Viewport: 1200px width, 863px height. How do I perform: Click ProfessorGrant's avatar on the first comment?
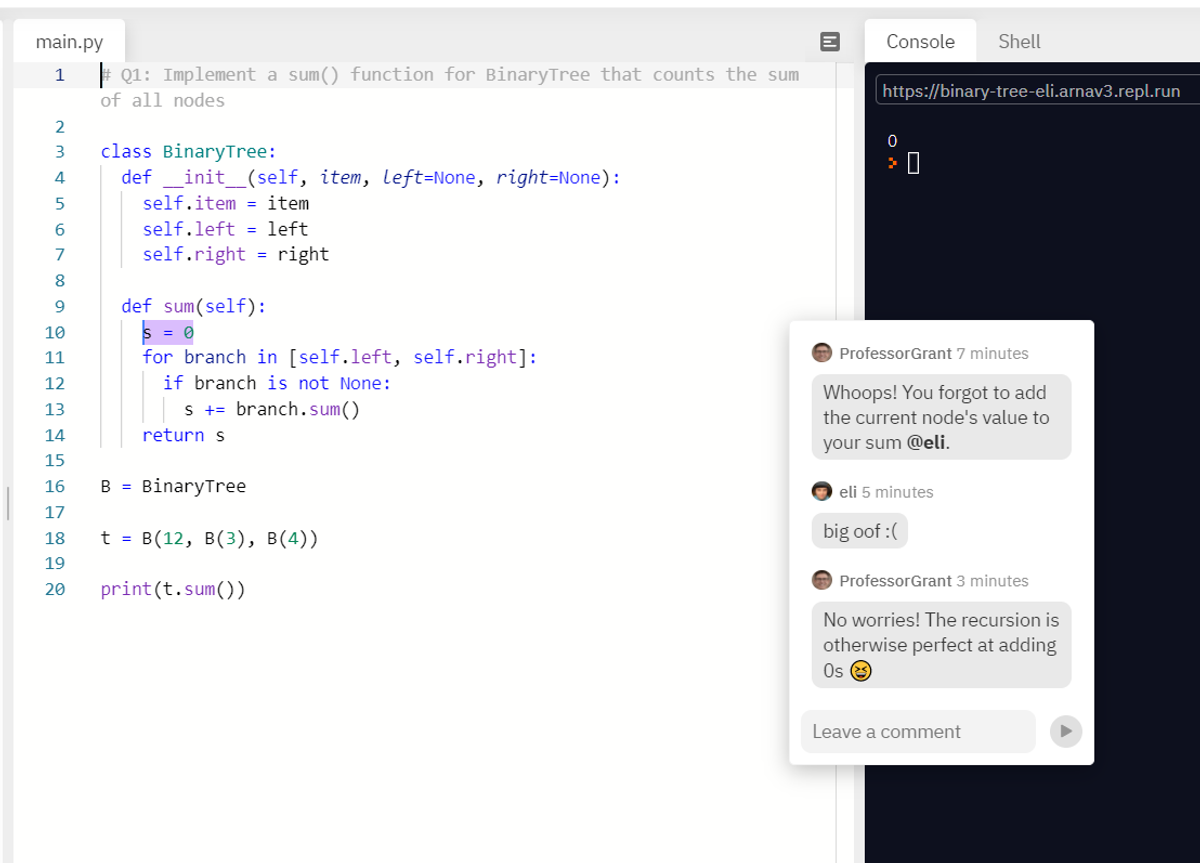[822, 352]
